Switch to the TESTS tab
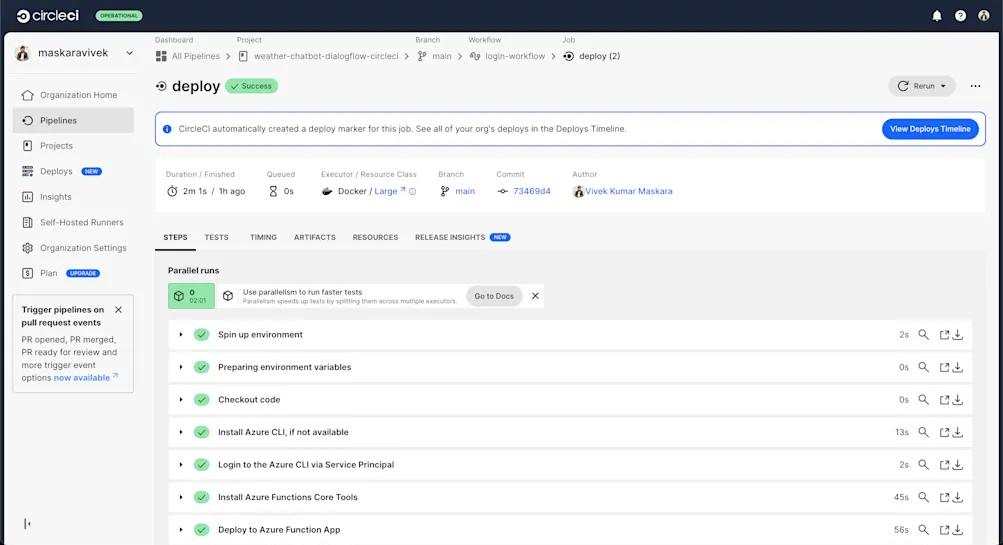Image resolution: width=1003 pixels, height=545 pixels. (216, 237)
